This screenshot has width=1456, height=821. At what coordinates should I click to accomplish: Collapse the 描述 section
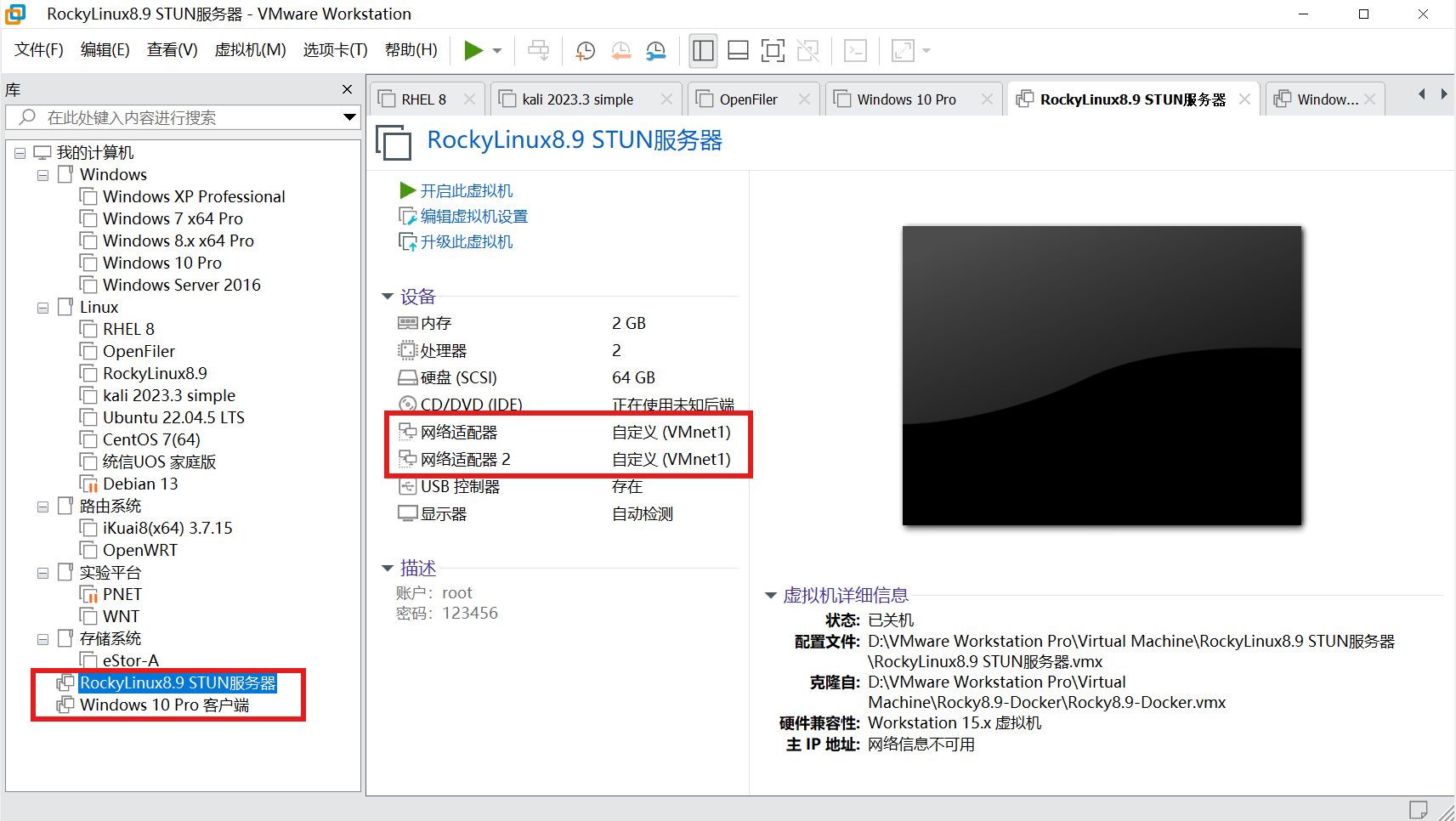click(x=388, y=568)
